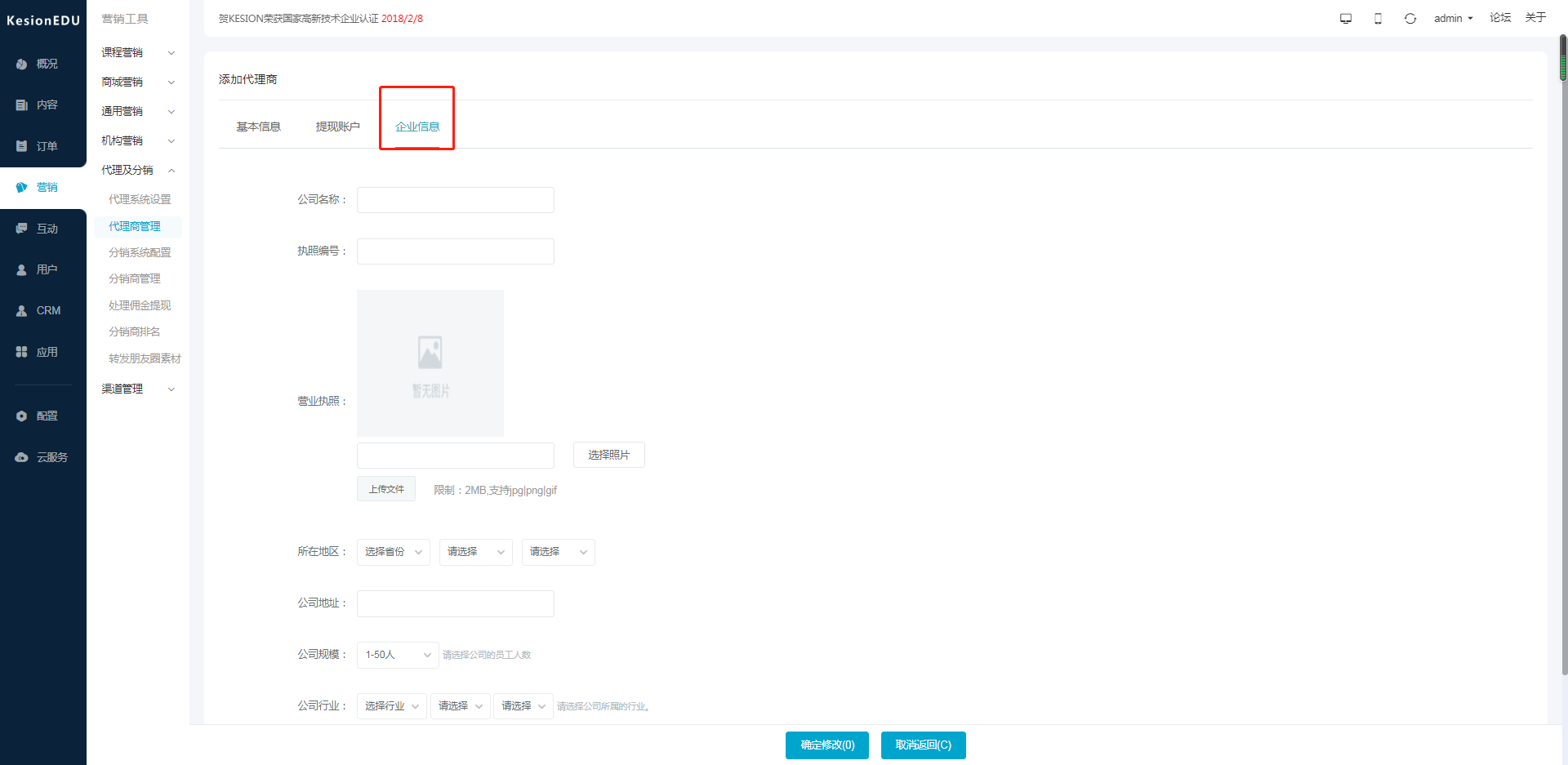Open the 选择行业 industry dropdown
1568x765 pixels.
click(x=392, y=706)
